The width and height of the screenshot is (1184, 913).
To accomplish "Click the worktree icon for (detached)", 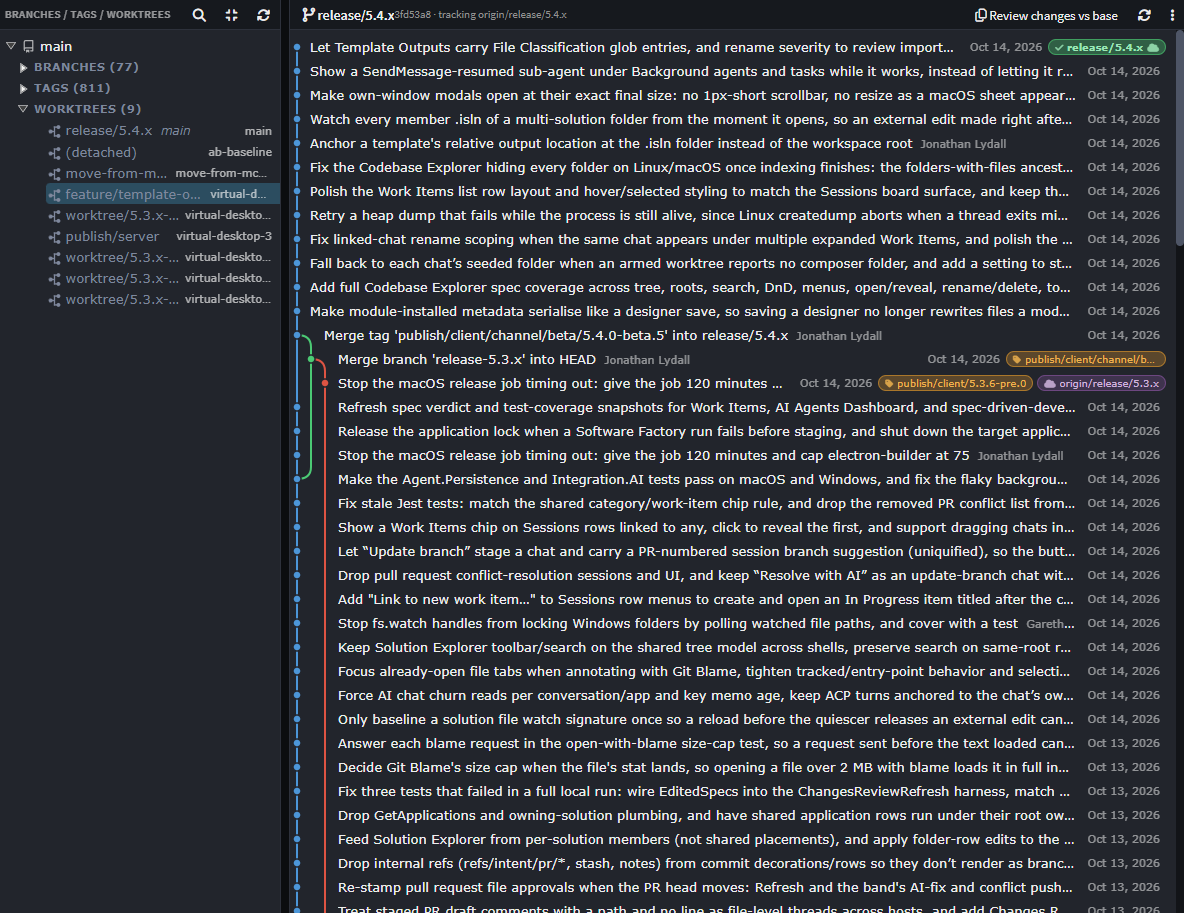I will pyautogui.click(x=54, y=153).
